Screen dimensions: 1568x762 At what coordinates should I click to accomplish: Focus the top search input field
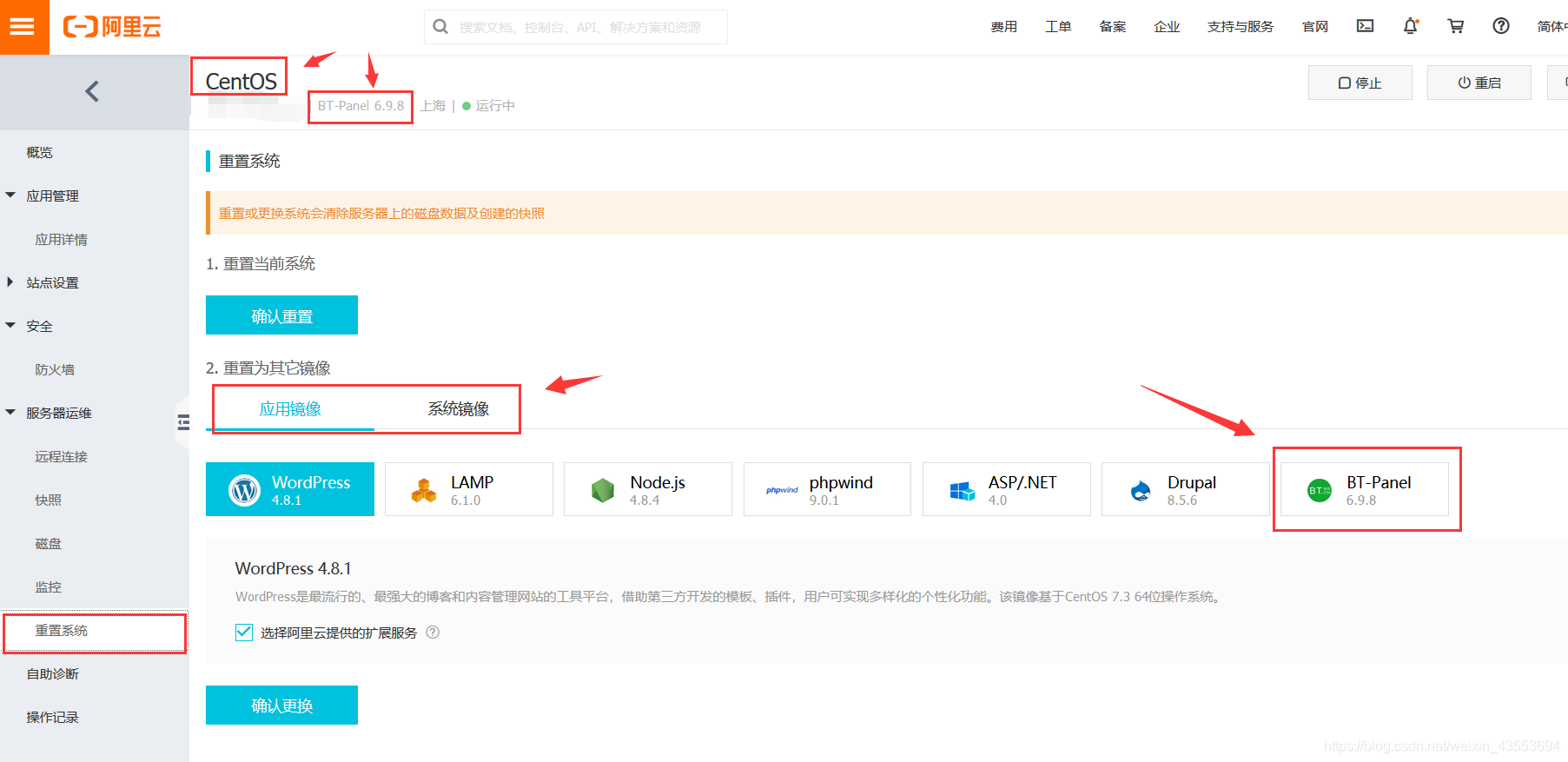click(576, 27)
